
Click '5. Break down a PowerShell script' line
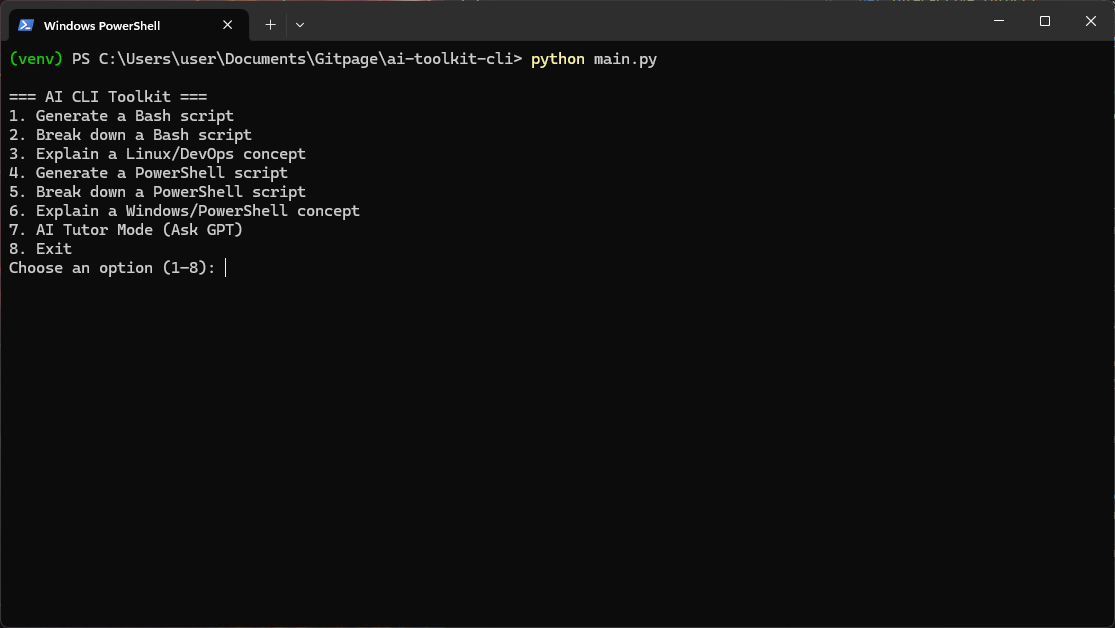click(157, 192)
